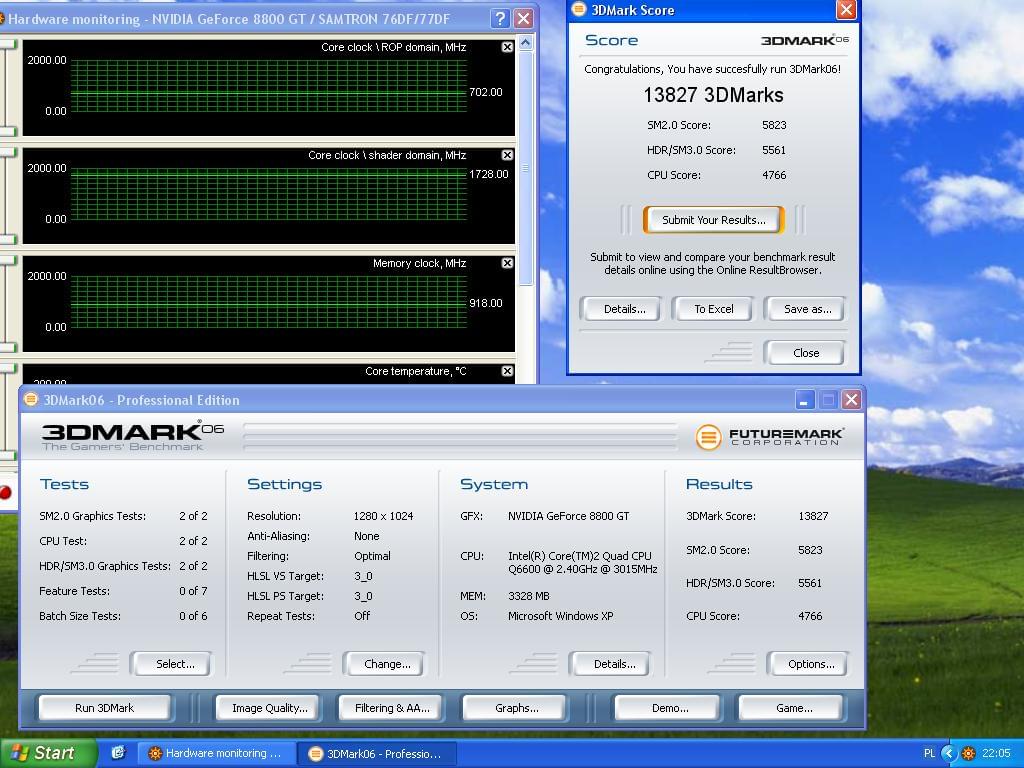Viewport: 1024px width, 768px height.
Task: Click the red record button indicator
Action: pos(5,492)
